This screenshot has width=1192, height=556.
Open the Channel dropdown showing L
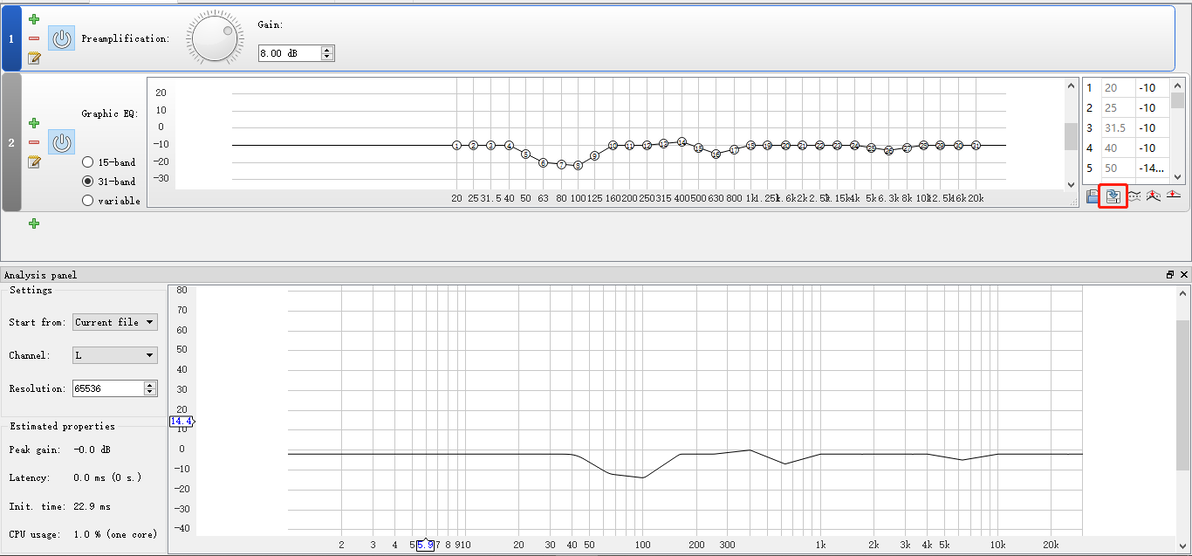pyautogui.click(x=115, y=354)
